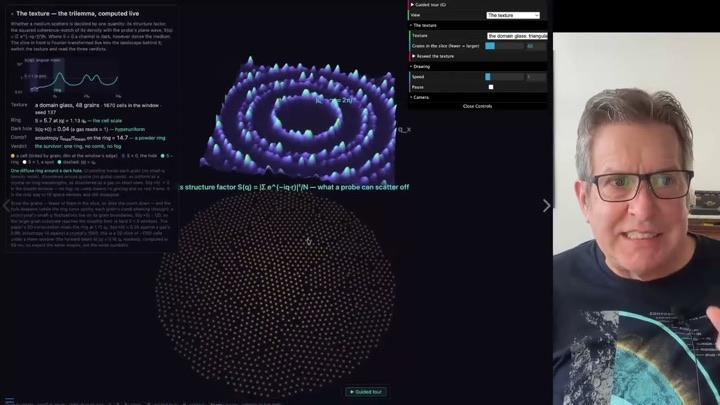This screenshot has height=405, width=720.
Task: Click the dotted grain slice disk
Action: (x=275, y=294)
